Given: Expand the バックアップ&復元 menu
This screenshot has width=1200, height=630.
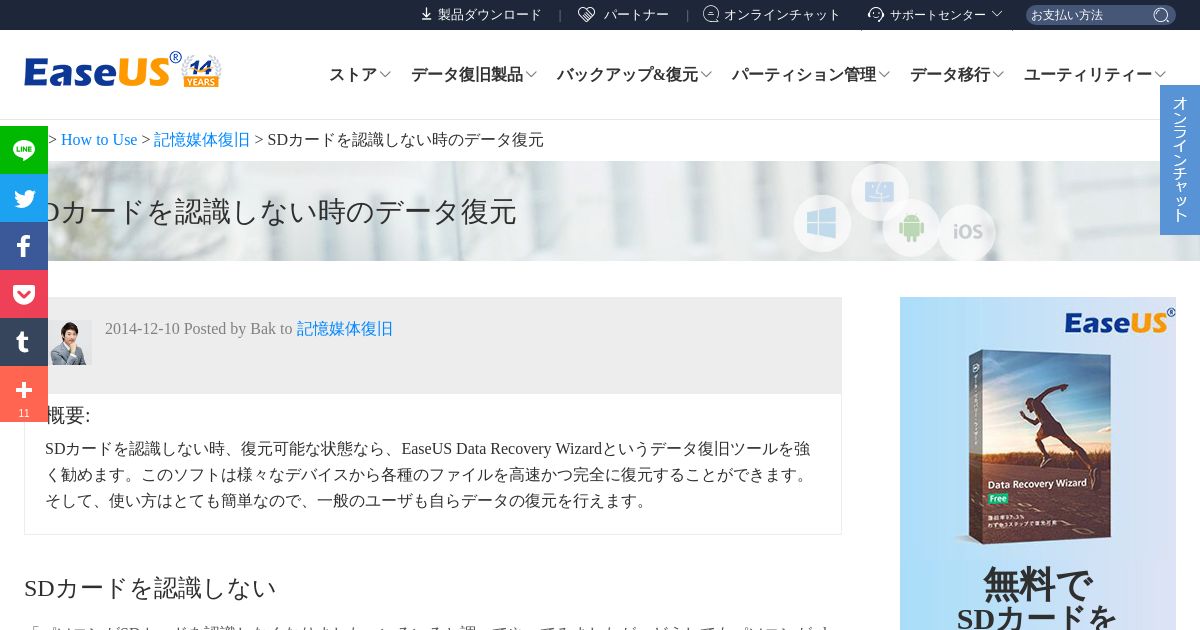Looking at the screenshot, I should [x=634, y=75].
